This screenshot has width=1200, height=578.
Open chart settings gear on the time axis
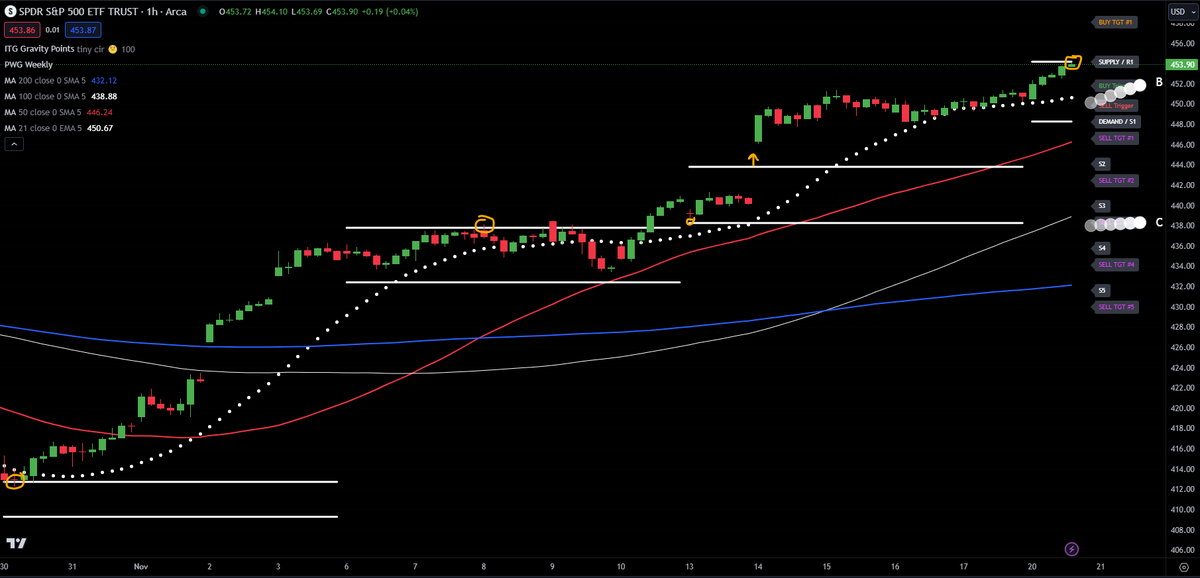tap(1183, 567)
